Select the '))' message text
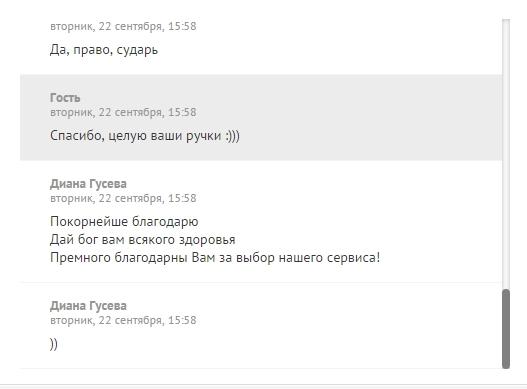This screenshot has height=389, width=527. click(54, 344)
